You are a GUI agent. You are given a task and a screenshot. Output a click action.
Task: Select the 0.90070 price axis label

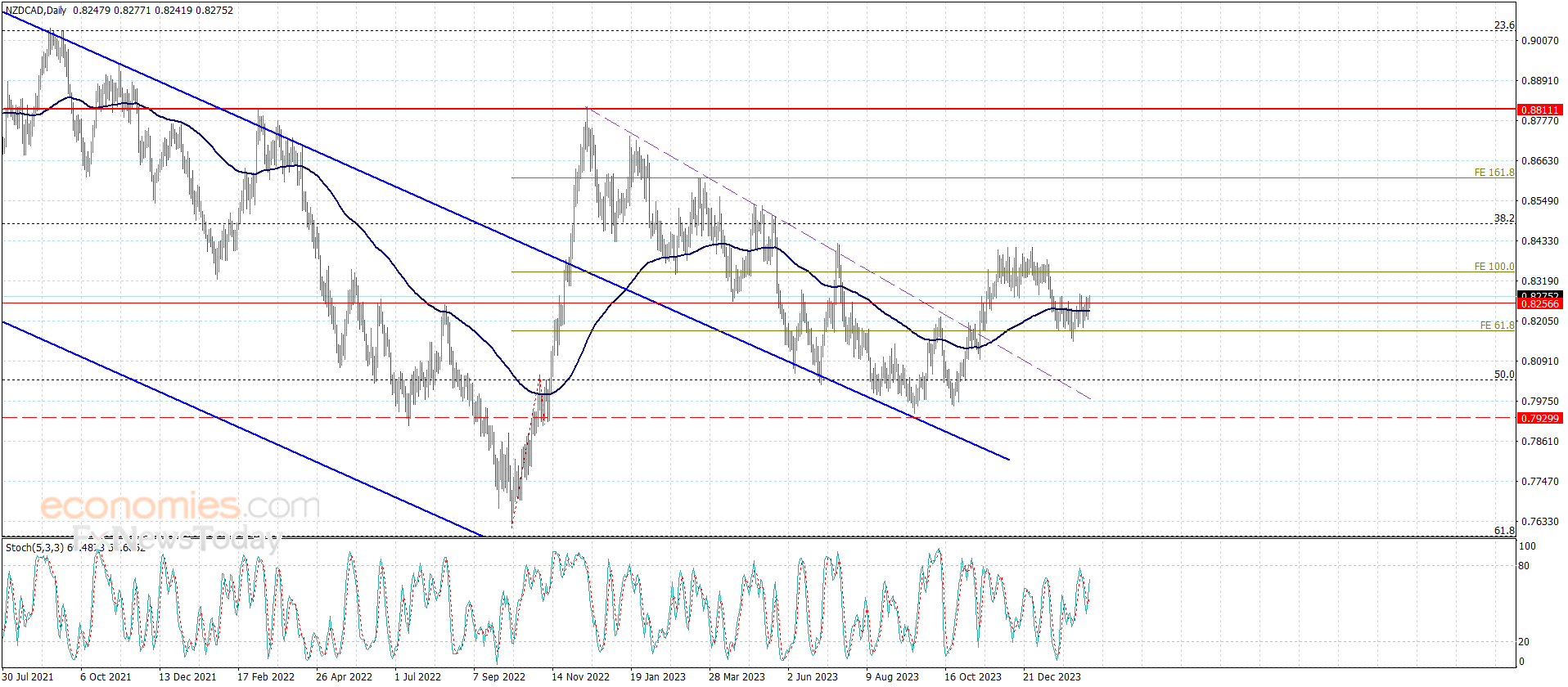click(1539, 41)
